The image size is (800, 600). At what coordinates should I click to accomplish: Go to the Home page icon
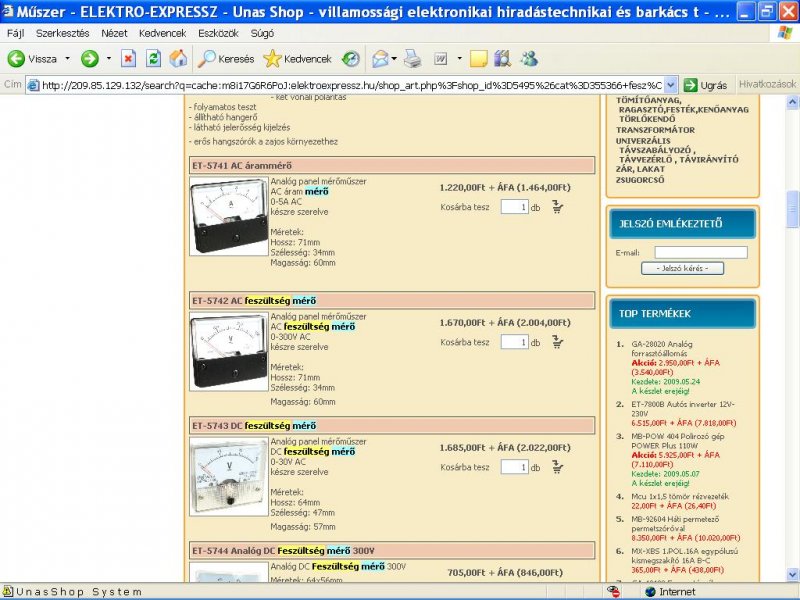coord(178,59)
